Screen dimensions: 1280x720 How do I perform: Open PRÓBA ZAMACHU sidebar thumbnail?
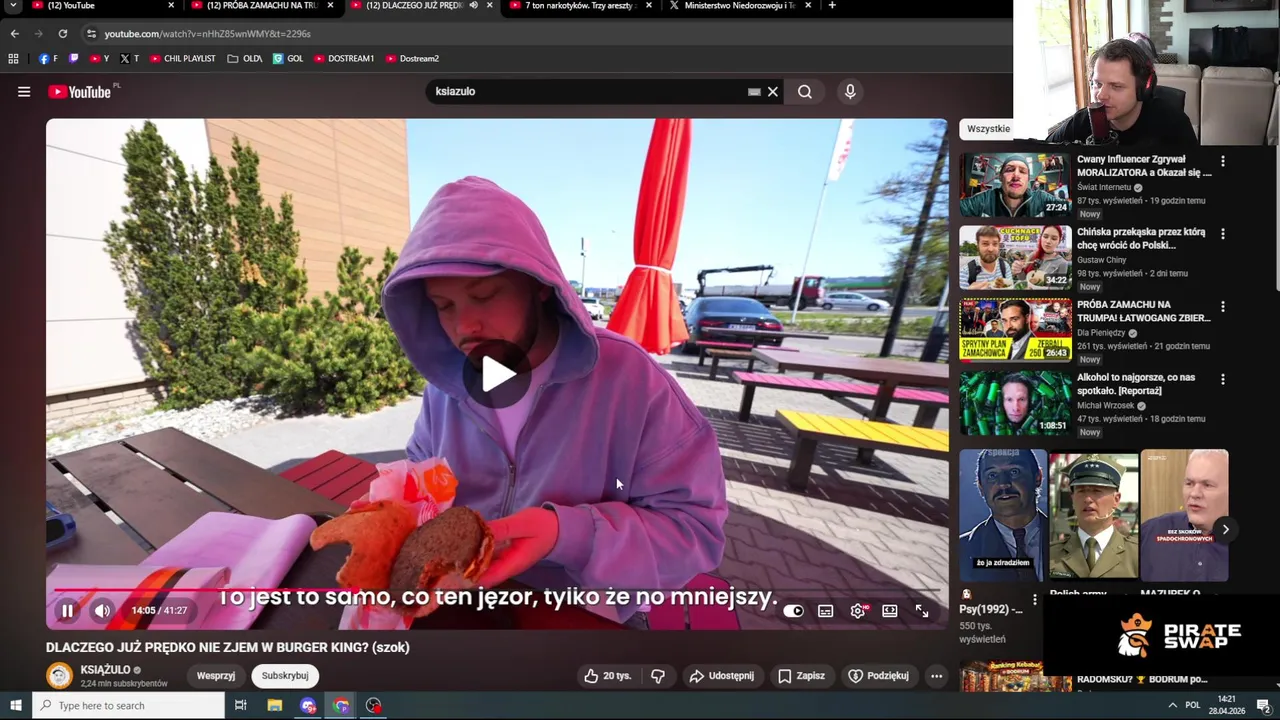click(x=1015, y=330)
